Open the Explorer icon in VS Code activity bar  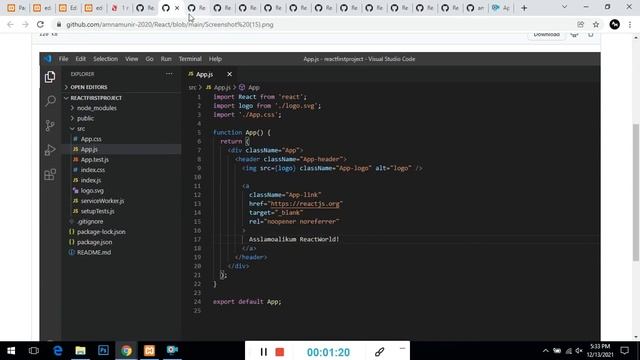50,77
